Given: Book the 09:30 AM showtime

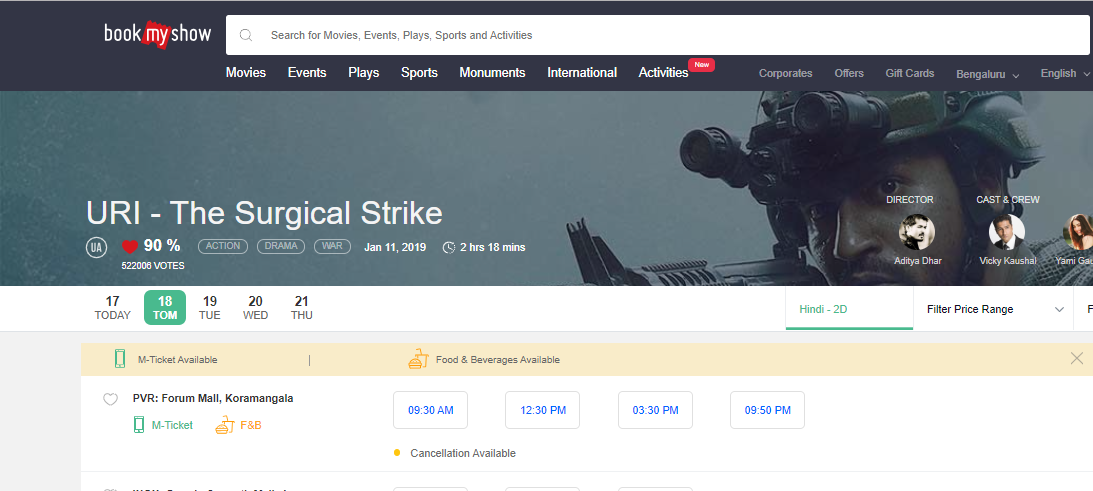Looking at the screenshot, I should (430, 410).
